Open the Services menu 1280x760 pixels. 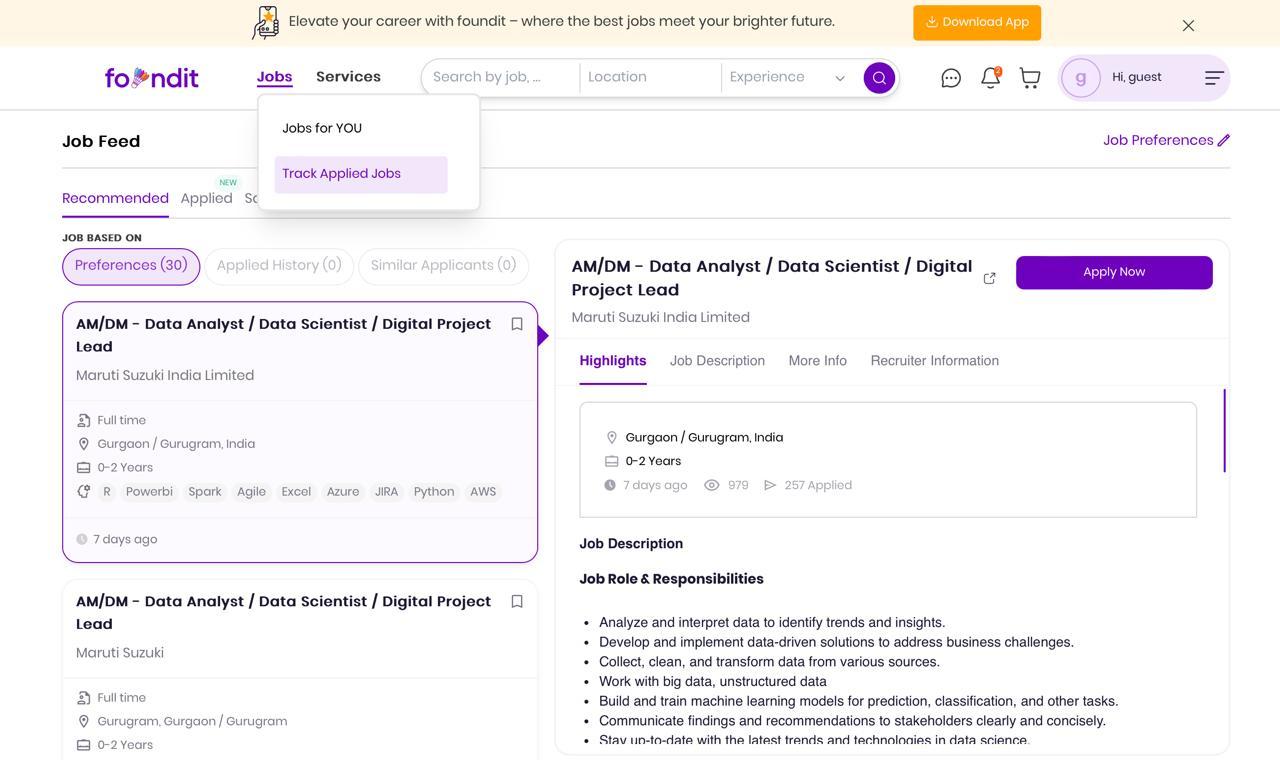(x=348, y=77)
